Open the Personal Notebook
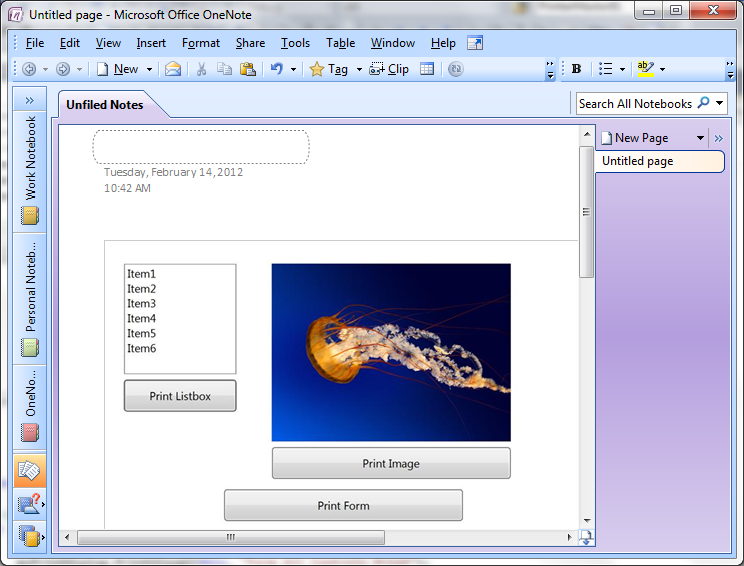This screenshot has width=744, height=566. pyautogui.click(x=30, y=299)
